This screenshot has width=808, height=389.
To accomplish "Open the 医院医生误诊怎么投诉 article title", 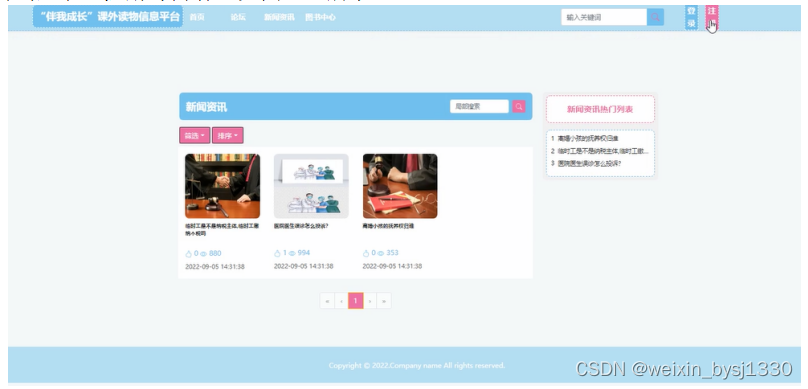I will [x=301, y=226].
